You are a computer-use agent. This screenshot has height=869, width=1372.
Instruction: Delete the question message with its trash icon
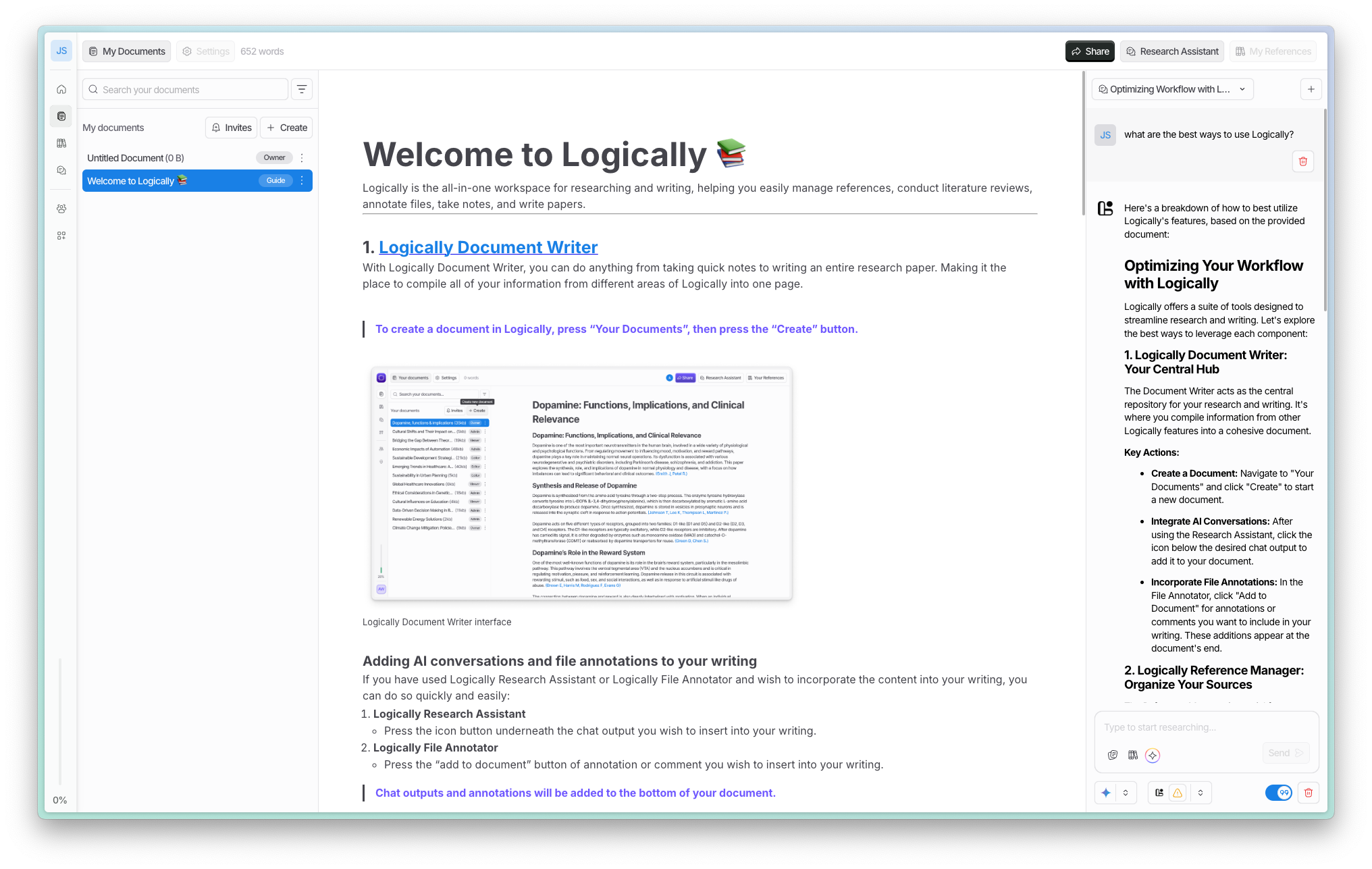click(1302, 161)
